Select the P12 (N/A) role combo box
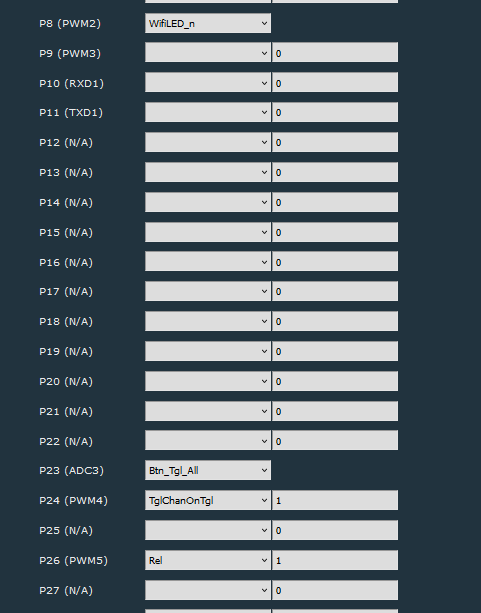This screenshot has height=613, width=481. 208,142
